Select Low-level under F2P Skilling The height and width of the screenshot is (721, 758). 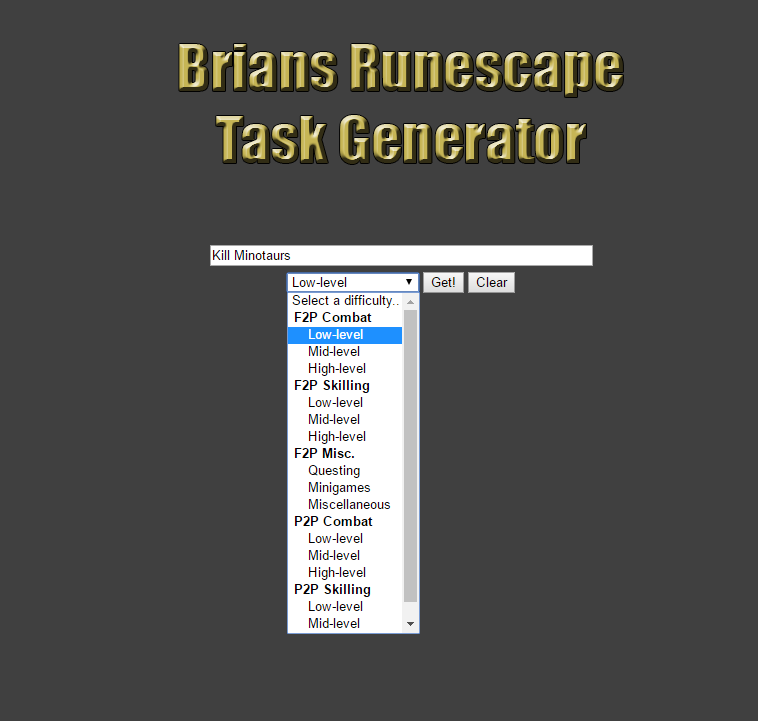[x=345, y=403]
